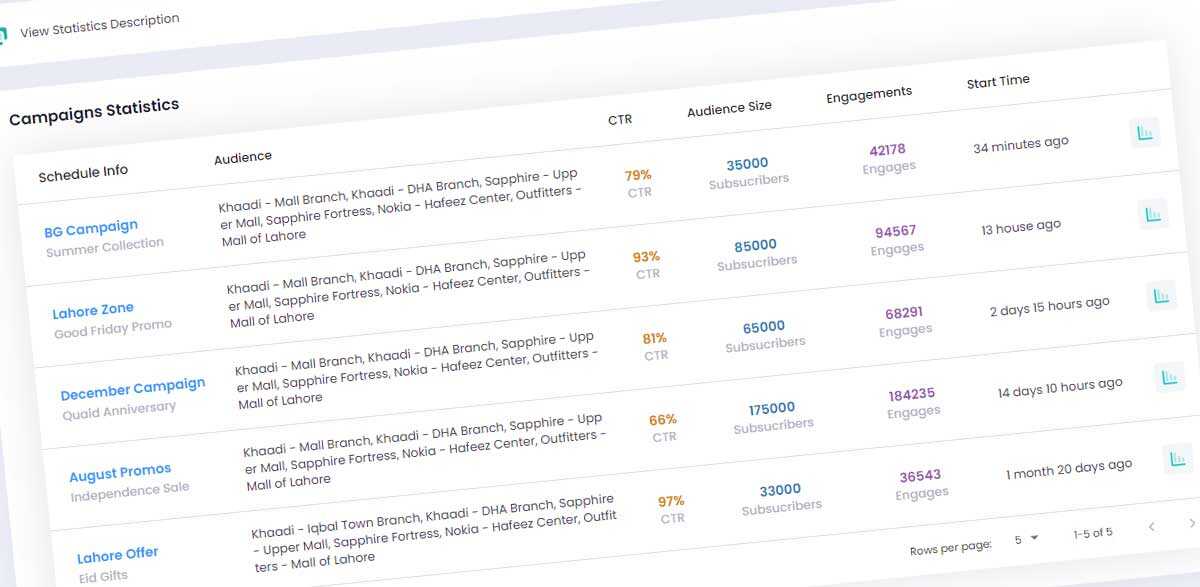Click the Audience Size column header

click(729, 108)
